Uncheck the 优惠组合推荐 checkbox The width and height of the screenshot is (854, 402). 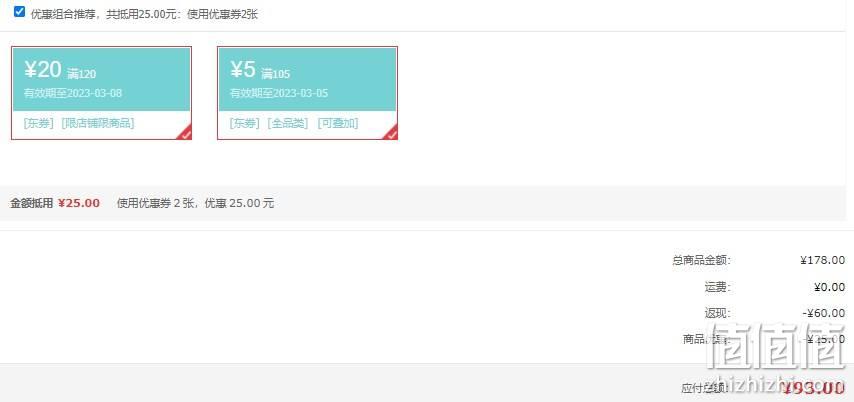20,11
